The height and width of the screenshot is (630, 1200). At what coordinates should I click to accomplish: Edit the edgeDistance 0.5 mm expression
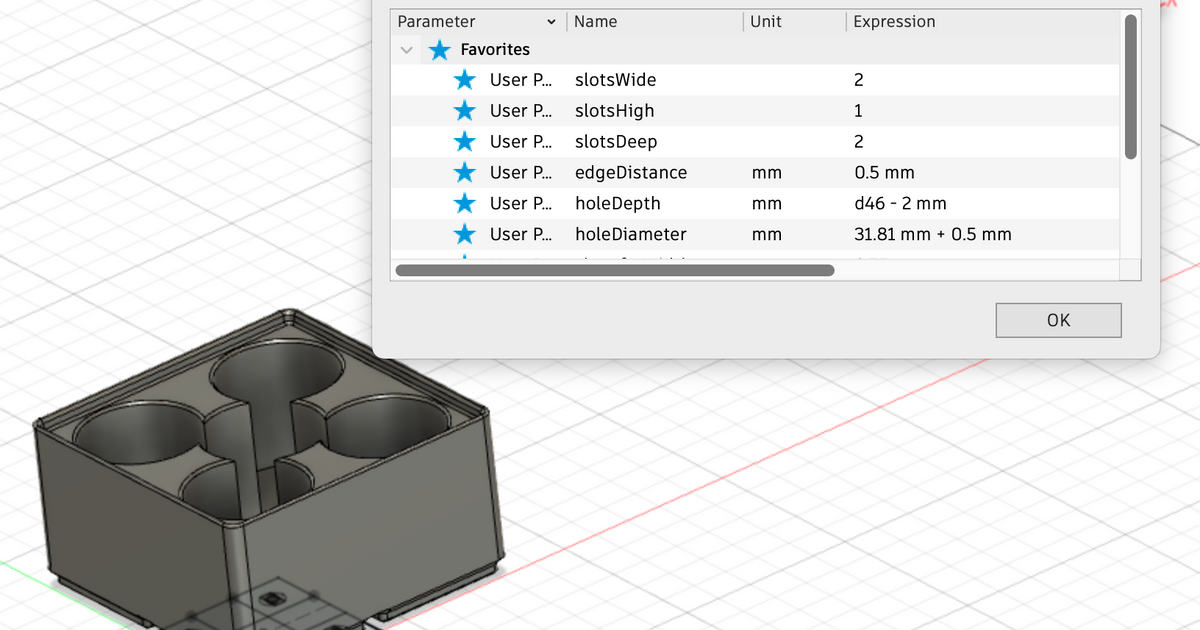tap(884, 172)
